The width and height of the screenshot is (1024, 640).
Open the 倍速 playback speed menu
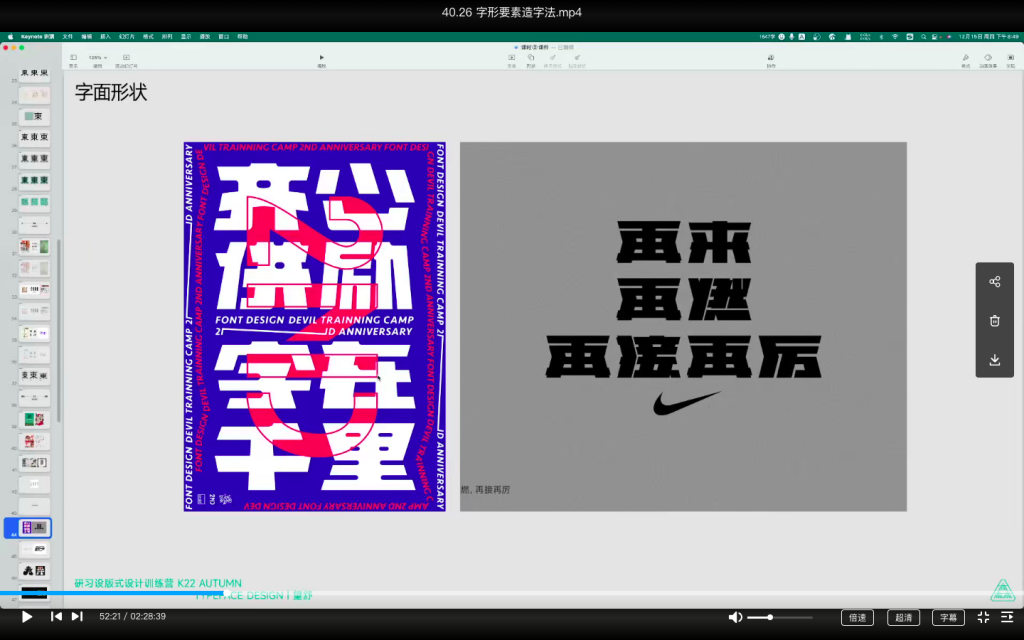(x=857, y=618)
